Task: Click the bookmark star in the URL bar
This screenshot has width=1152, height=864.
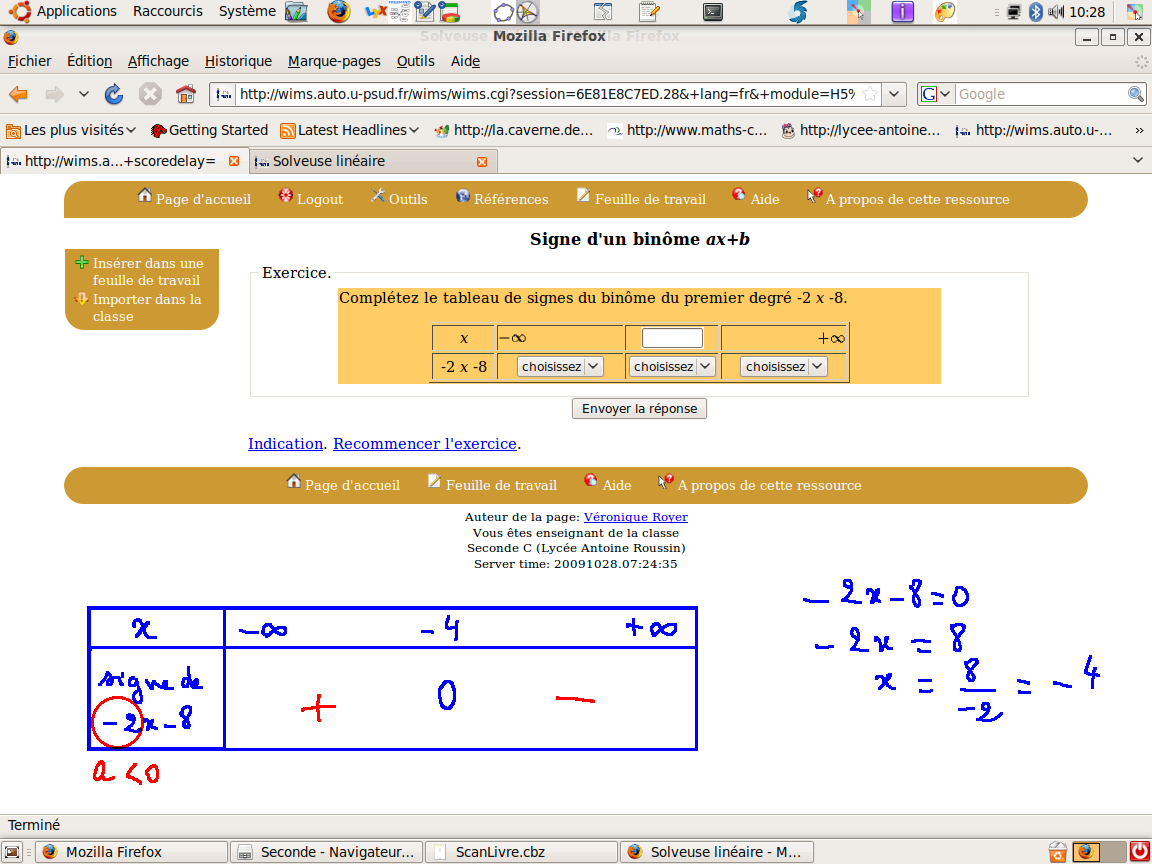Action: (x=870, y=94)
